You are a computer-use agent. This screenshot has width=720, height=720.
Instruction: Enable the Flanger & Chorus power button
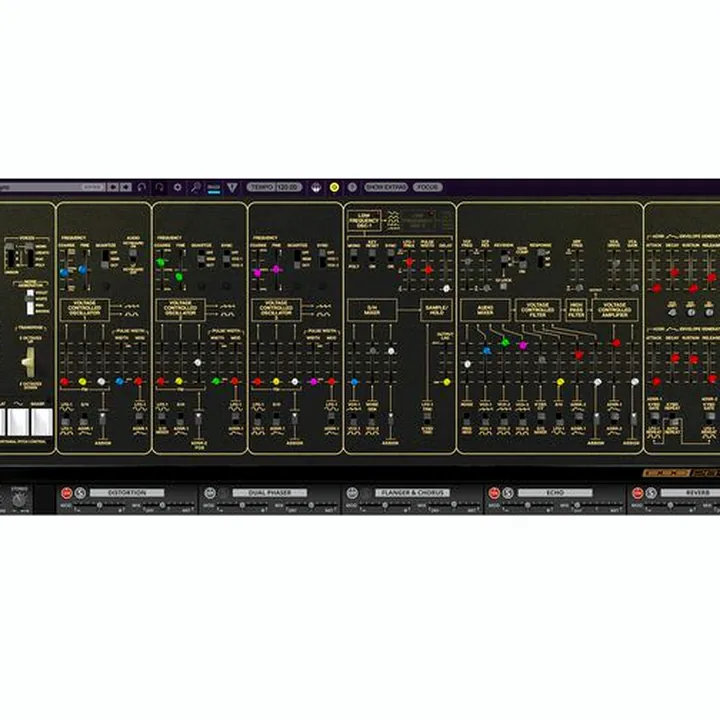352,493
